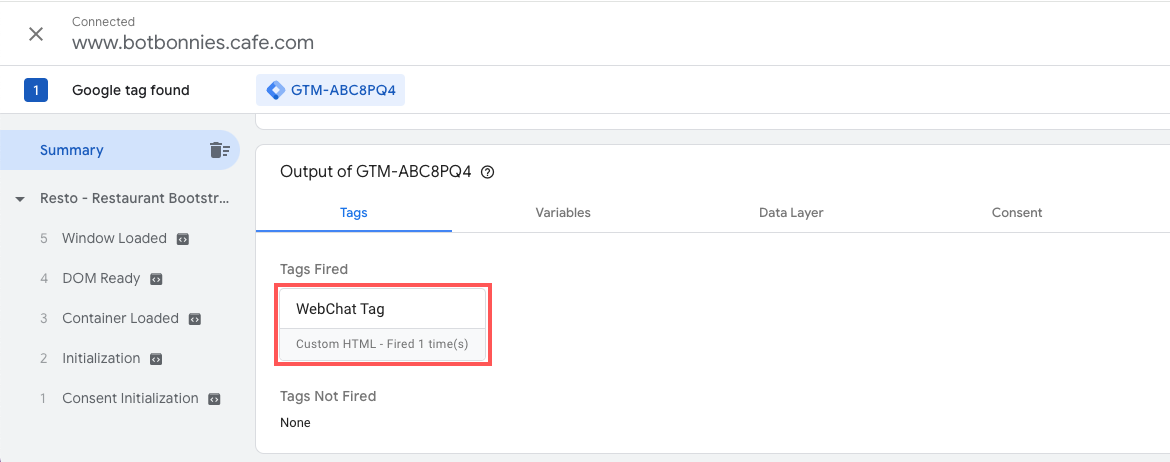Click code icon next to Container Loaded
1170x462 pixels.
[194, 319]
